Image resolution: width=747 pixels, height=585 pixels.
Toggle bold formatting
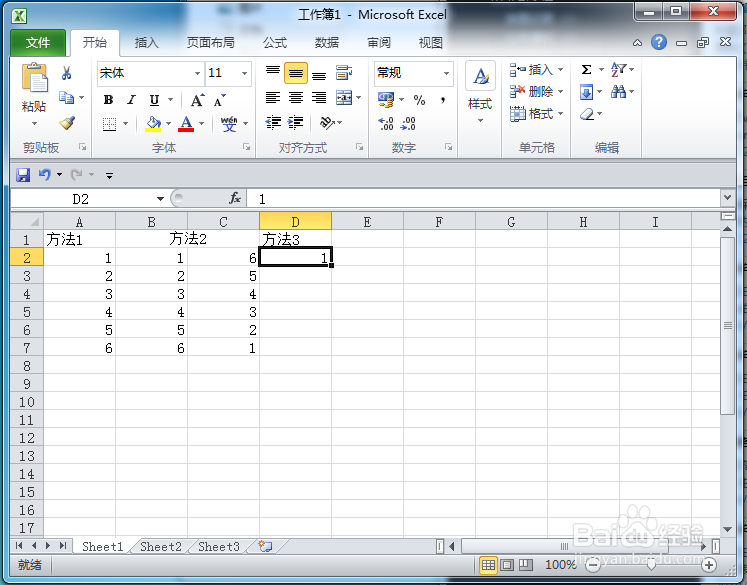tap(108, 100)
